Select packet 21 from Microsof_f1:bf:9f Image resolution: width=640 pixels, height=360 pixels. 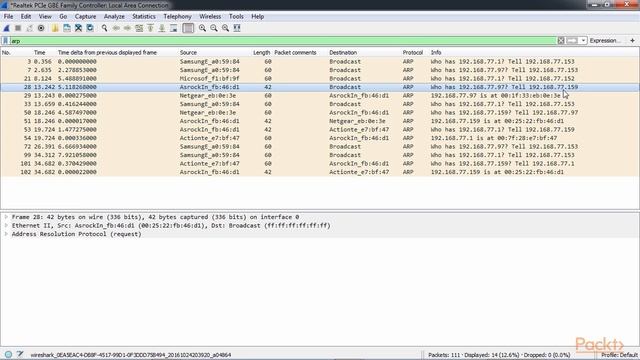click(320, 78)
